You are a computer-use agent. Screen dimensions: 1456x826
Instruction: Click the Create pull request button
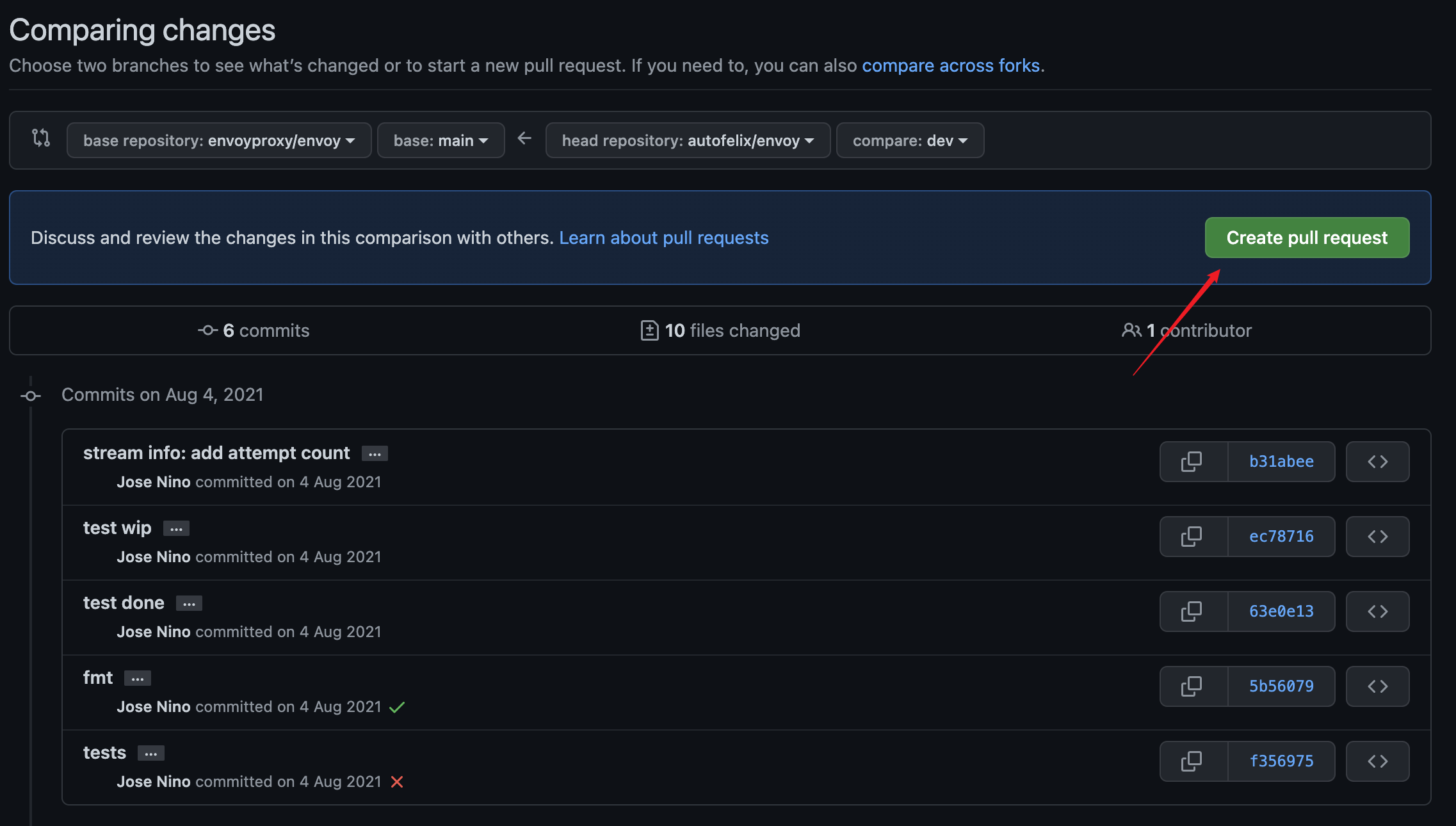1307,238
